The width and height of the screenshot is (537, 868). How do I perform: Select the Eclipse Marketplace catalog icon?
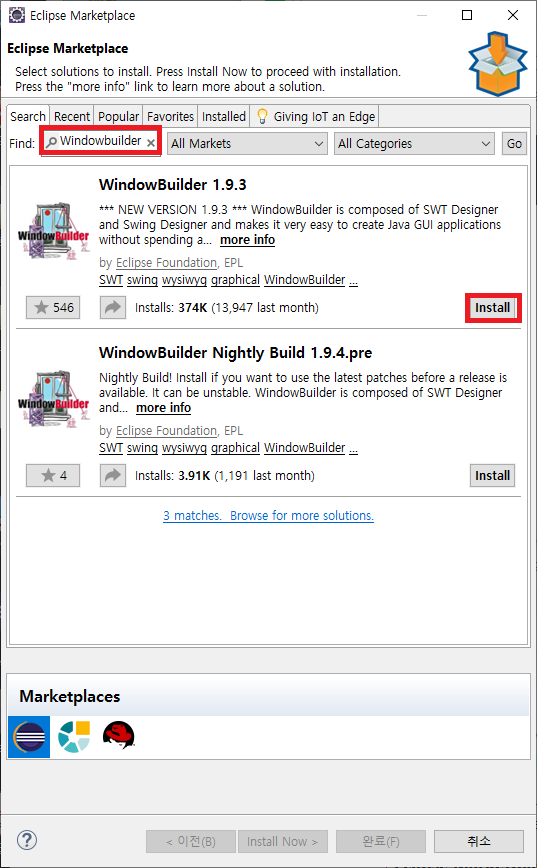pos(29,737)
